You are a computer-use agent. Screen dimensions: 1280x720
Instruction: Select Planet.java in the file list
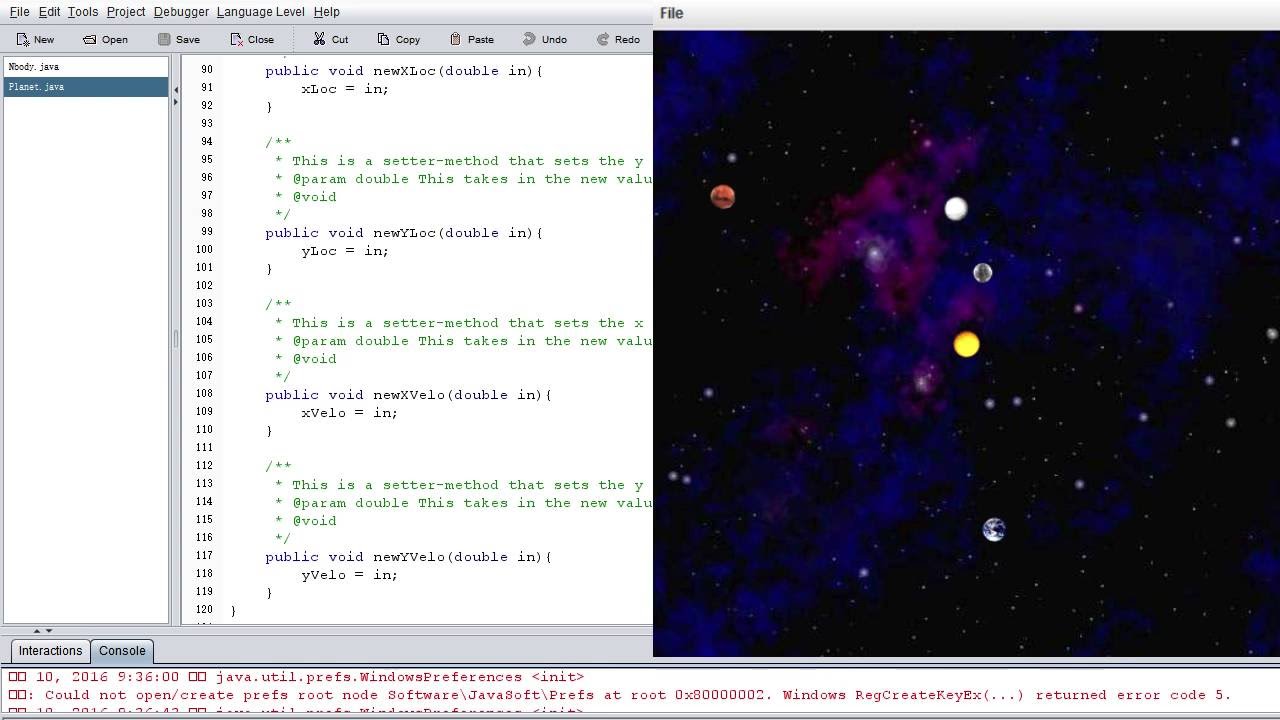pyautogui.click(x=86, y=87)
